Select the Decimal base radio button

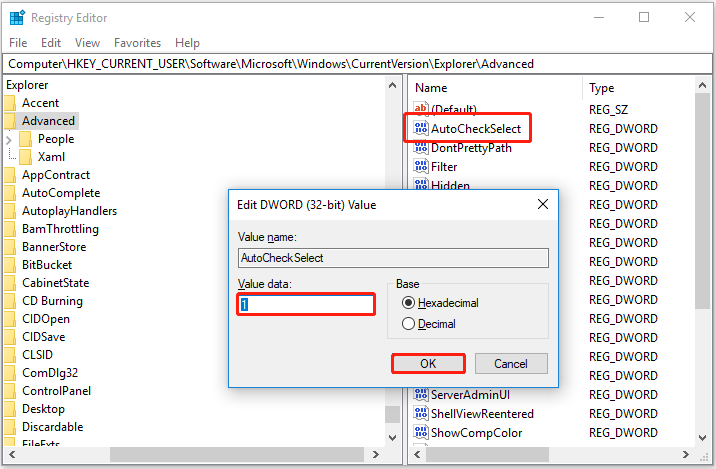(x=408, y=324)
